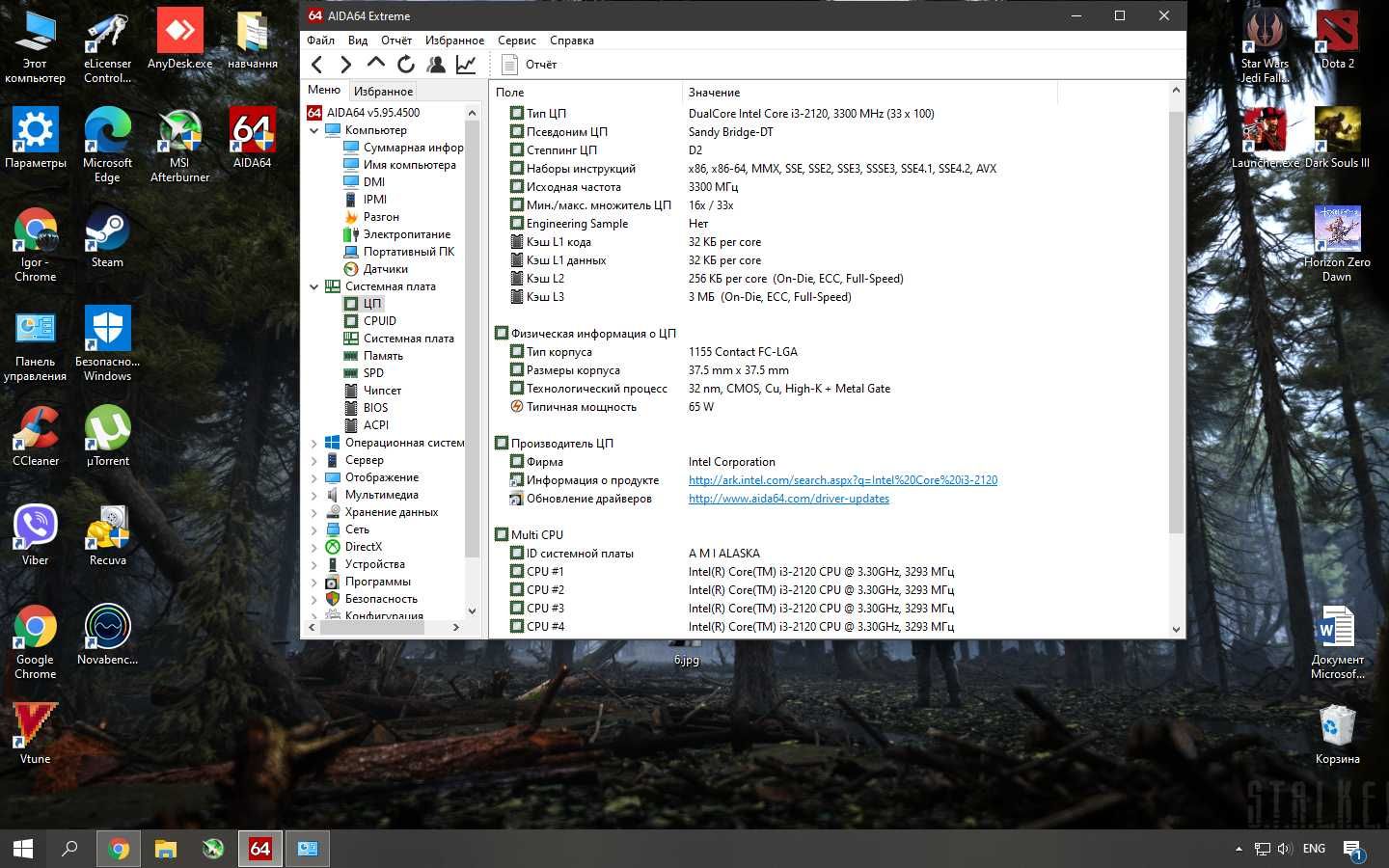Switch to the Избранное tab in sidebar
The width and height of the screenshot is (1389, 868).
383,91
